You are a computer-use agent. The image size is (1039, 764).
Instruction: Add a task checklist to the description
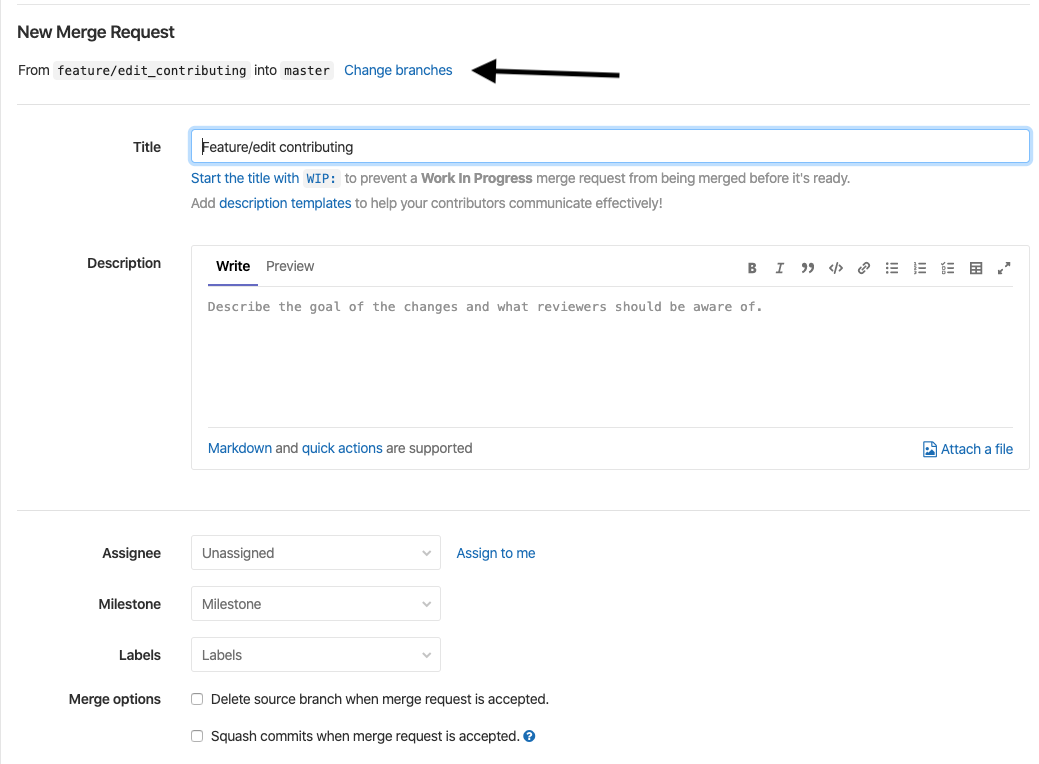click(x=947, y=268)
